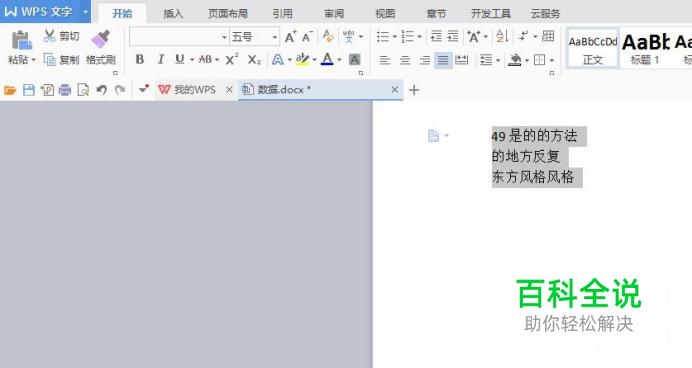The width and height of the screenshot is (692, 368).
Task: Switch to the 插入 ribbon tab
Action: point(173,14)
